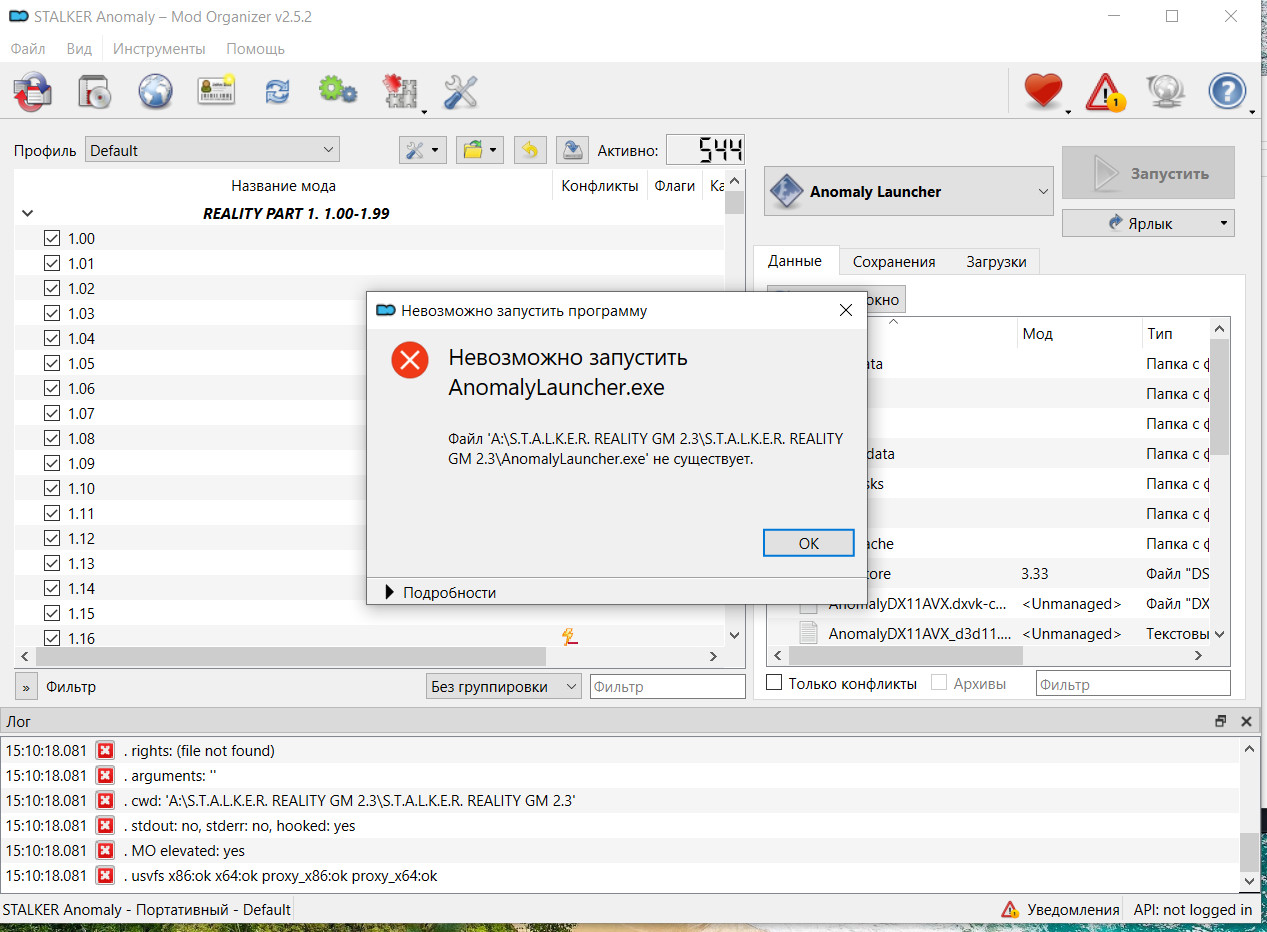Open the Инструменты menu
Screen dimensions: 1267x932
click(159, 48)
